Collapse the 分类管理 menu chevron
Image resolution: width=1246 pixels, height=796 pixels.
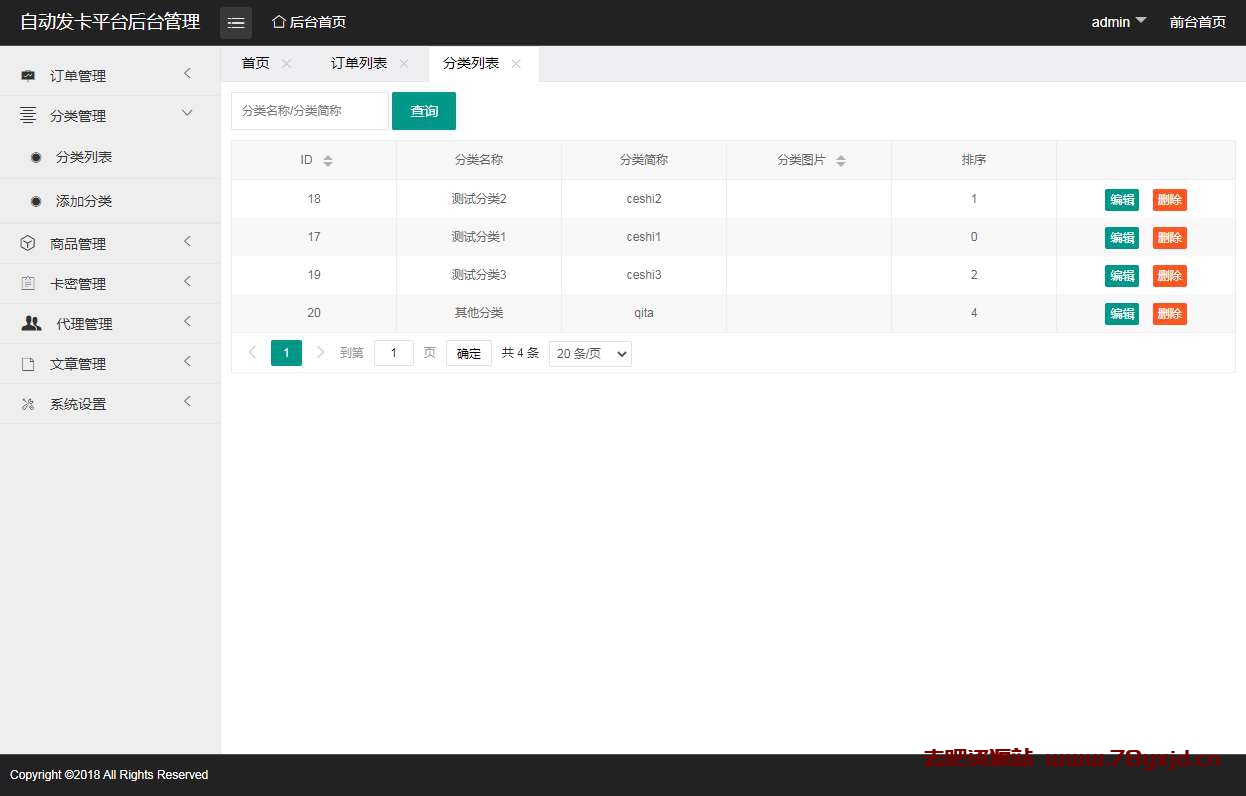click(187, 114)
